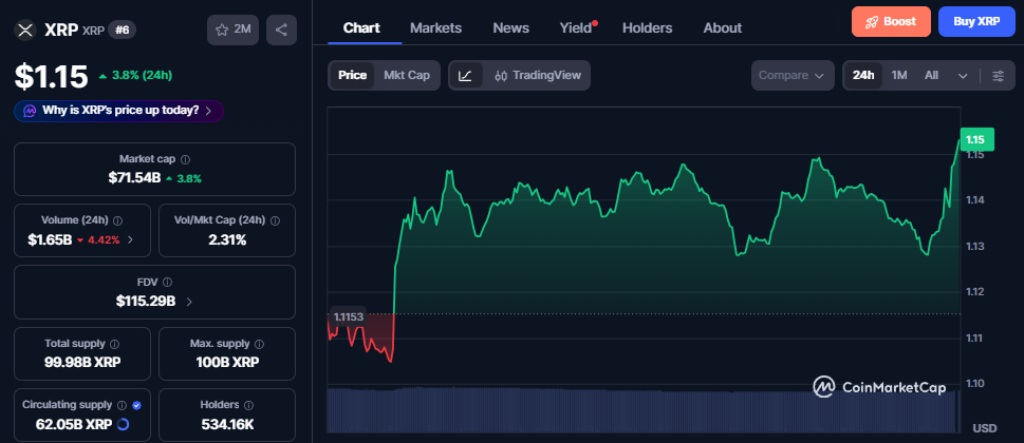This screenshot has height=443, width=1024.
Task: Click the 1.15 current price chart label
Action: 977,140
